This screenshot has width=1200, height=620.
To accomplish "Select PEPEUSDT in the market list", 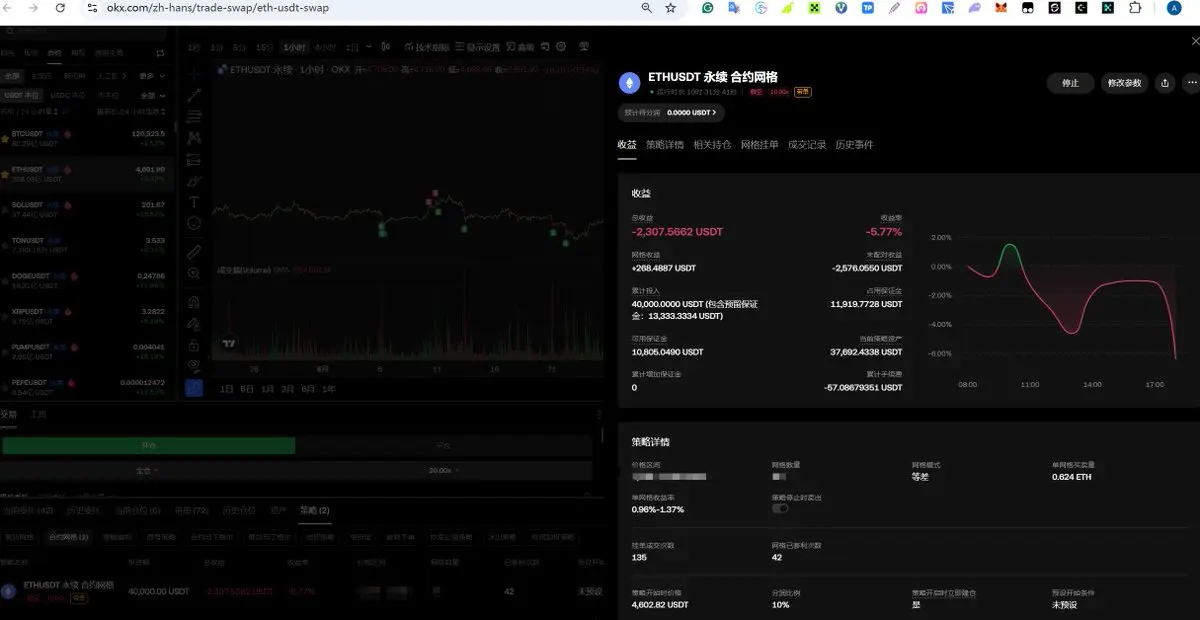I will [88, 387].
